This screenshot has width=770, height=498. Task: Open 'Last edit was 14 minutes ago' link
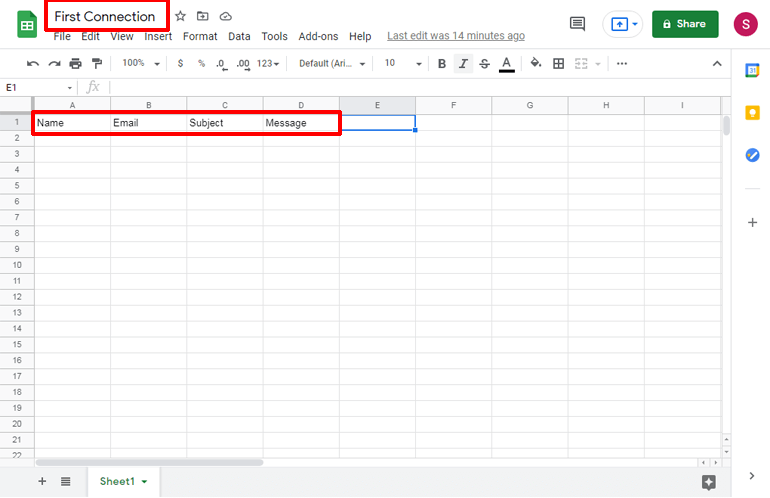point(456,36)
